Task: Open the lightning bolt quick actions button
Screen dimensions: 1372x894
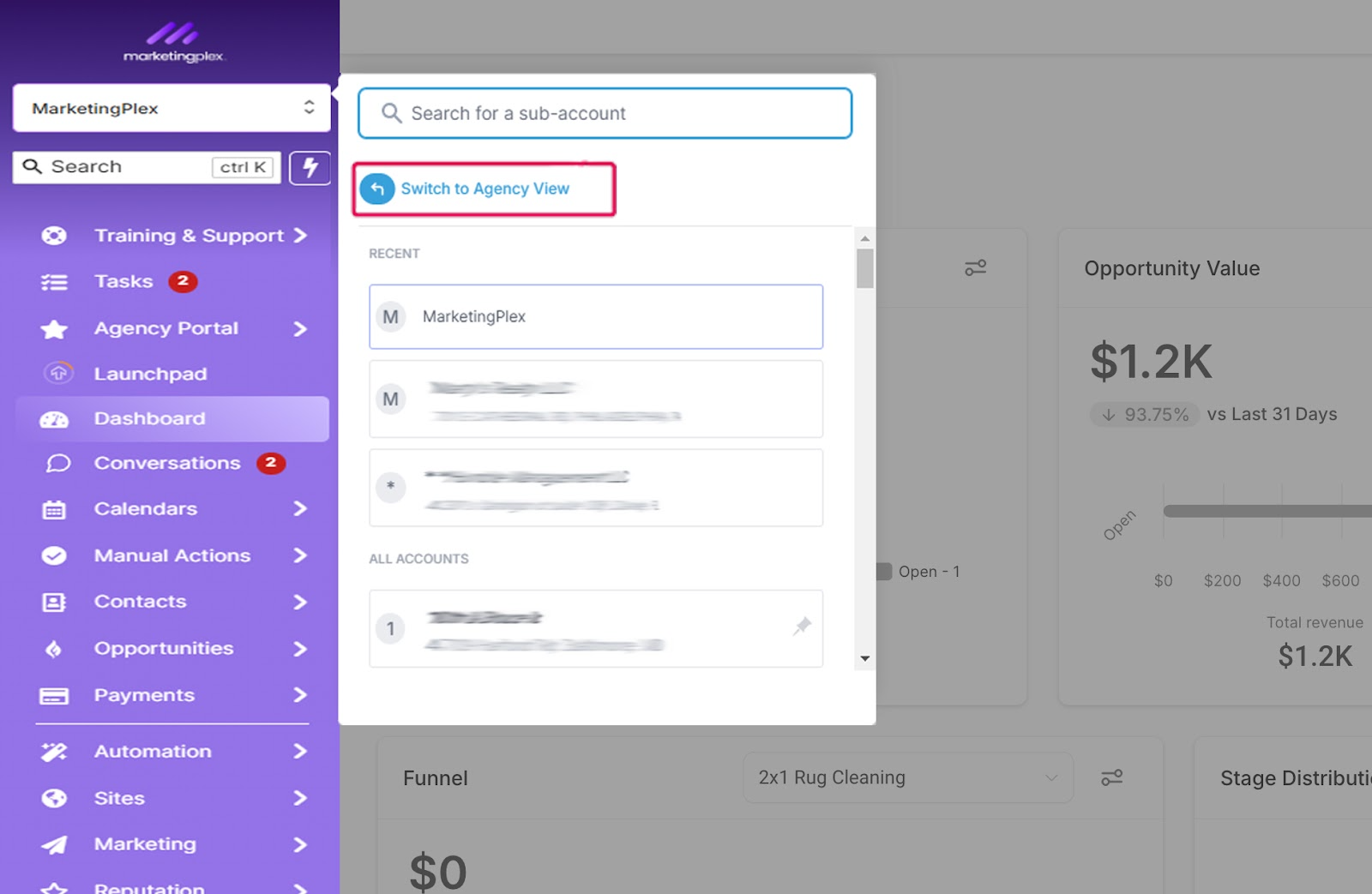Action: (x=310, y=167)
